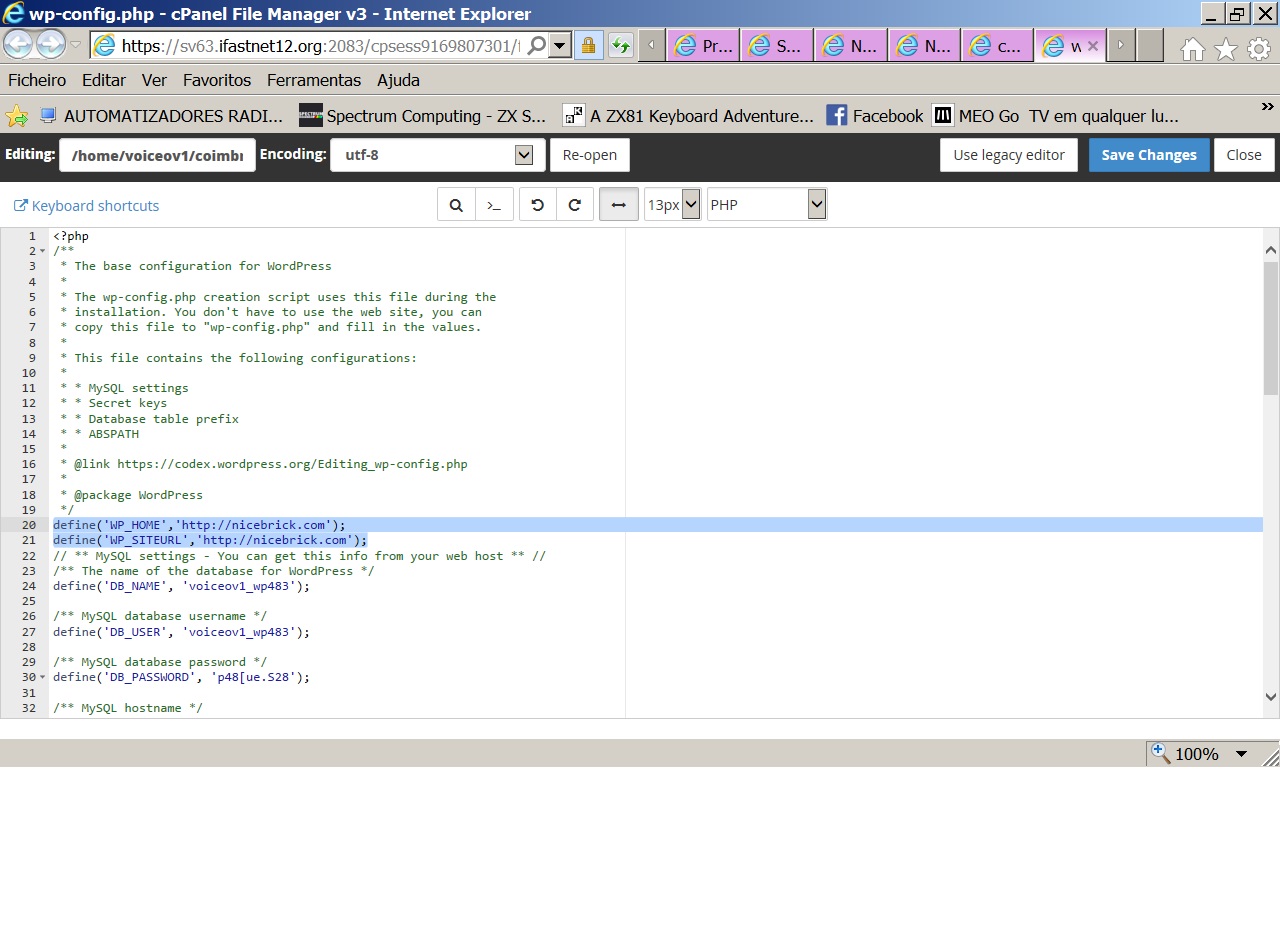Click the WP_SITEURL define line
Image resolution: width=1280 pixels, height=947 pixels.
coord(210,540)
